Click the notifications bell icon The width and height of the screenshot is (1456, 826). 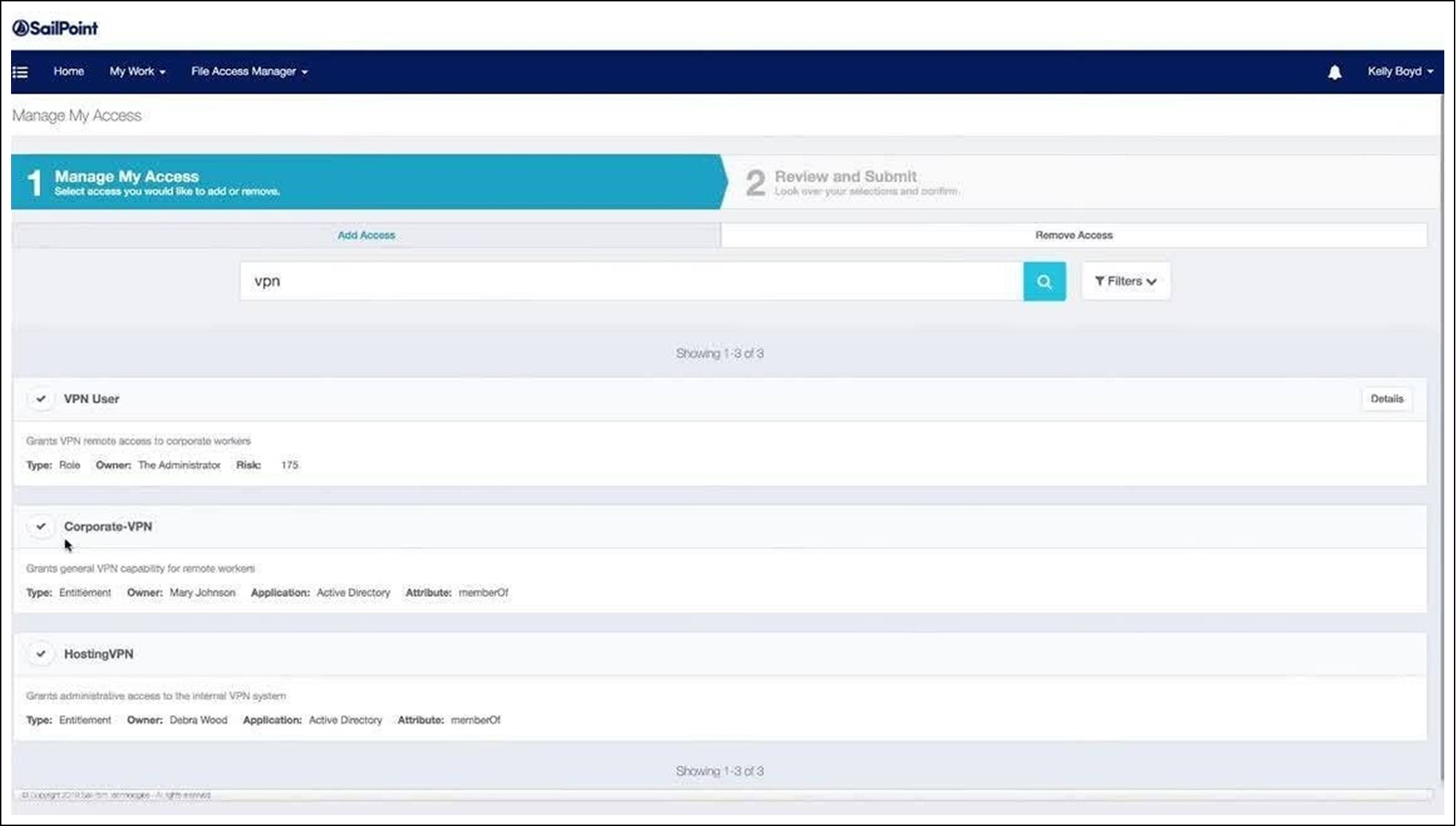[x=1335, y=72]
